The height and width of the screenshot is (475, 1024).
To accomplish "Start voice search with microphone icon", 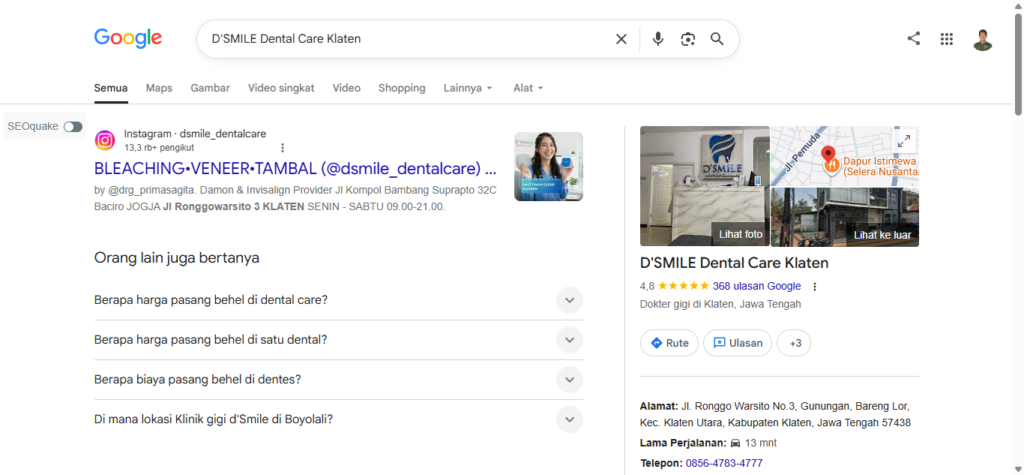I will tap(658, 39).
